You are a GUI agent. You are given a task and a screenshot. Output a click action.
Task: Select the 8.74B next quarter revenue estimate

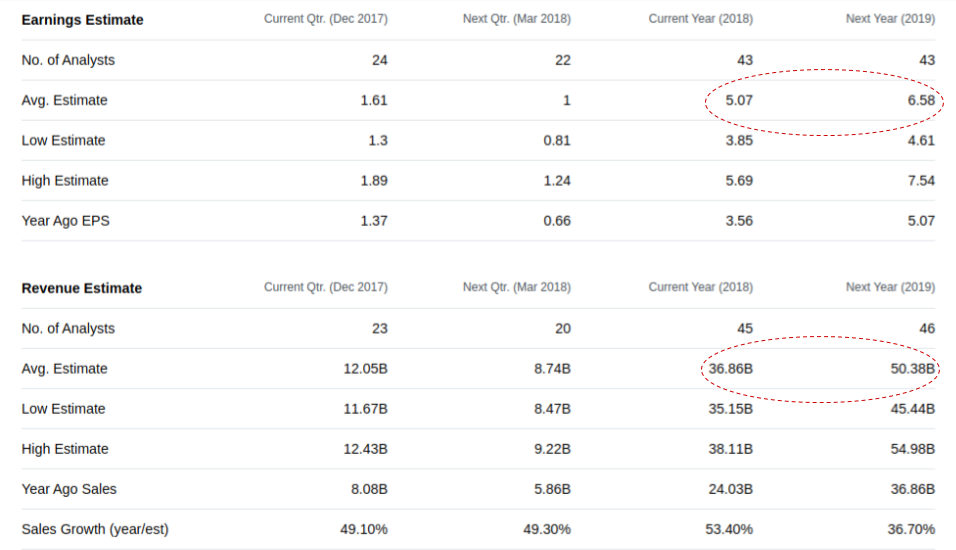[552, 369]
